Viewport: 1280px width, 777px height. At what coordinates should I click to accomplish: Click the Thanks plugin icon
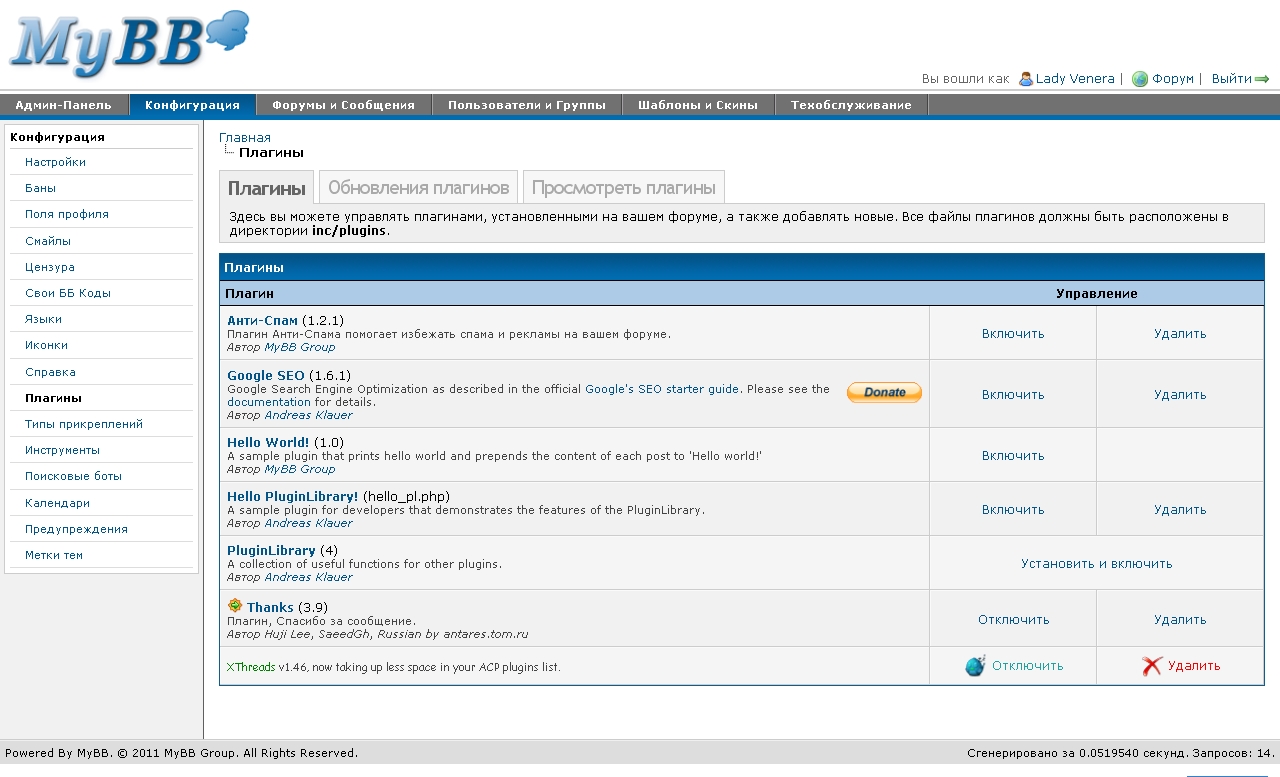[x=235, y=606]
